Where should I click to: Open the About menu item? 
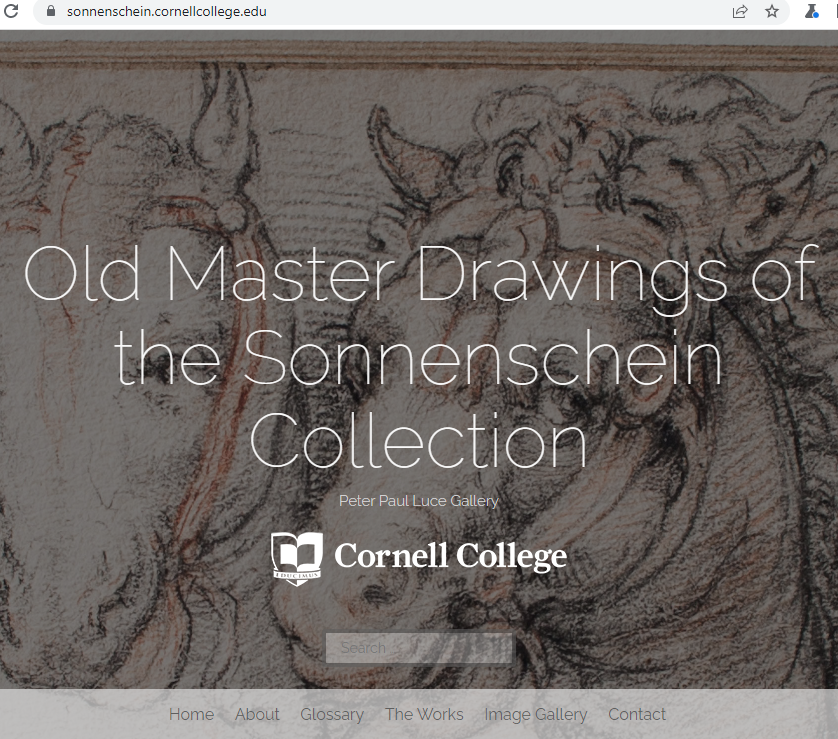[257, 714]
